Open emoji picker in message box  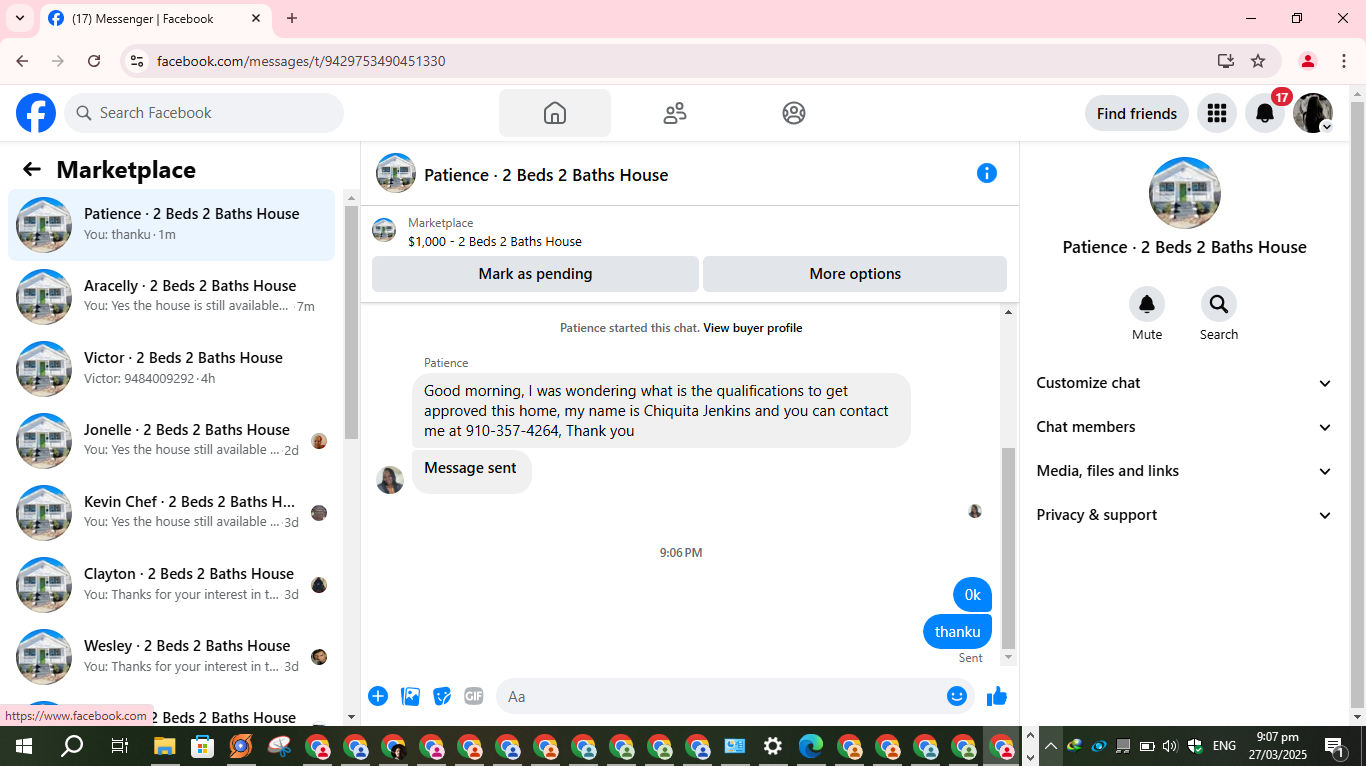pos(957,696)
